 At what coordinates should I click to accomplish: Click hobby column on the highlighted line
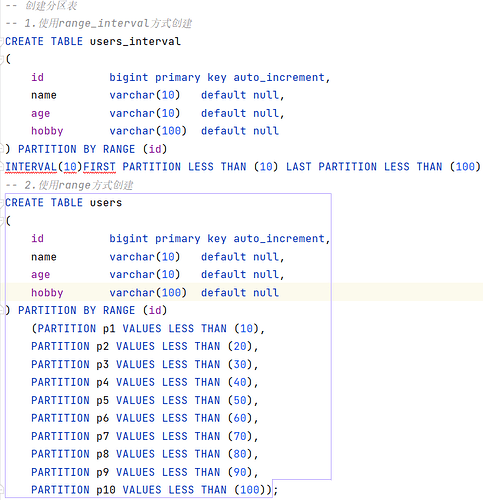tap(47, 293)
